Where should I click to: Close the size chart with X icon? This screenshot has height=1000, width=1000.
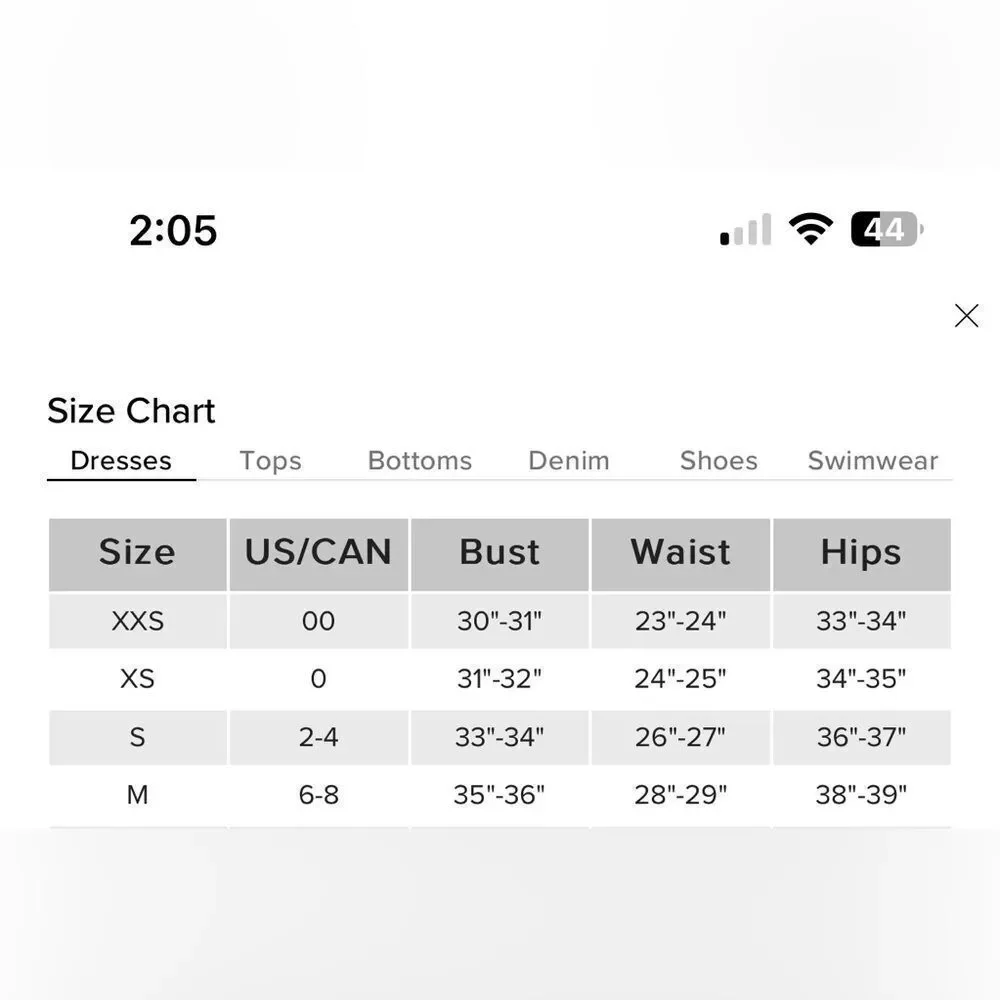click(x=966, y=316)
